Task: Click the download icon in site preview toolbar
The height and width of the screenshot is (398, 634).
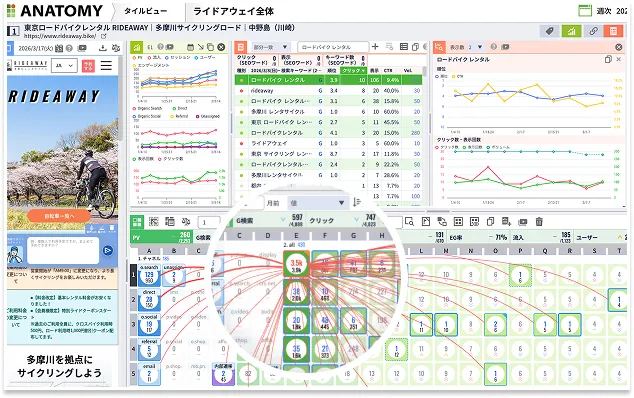Action: (x=103, y=48)
